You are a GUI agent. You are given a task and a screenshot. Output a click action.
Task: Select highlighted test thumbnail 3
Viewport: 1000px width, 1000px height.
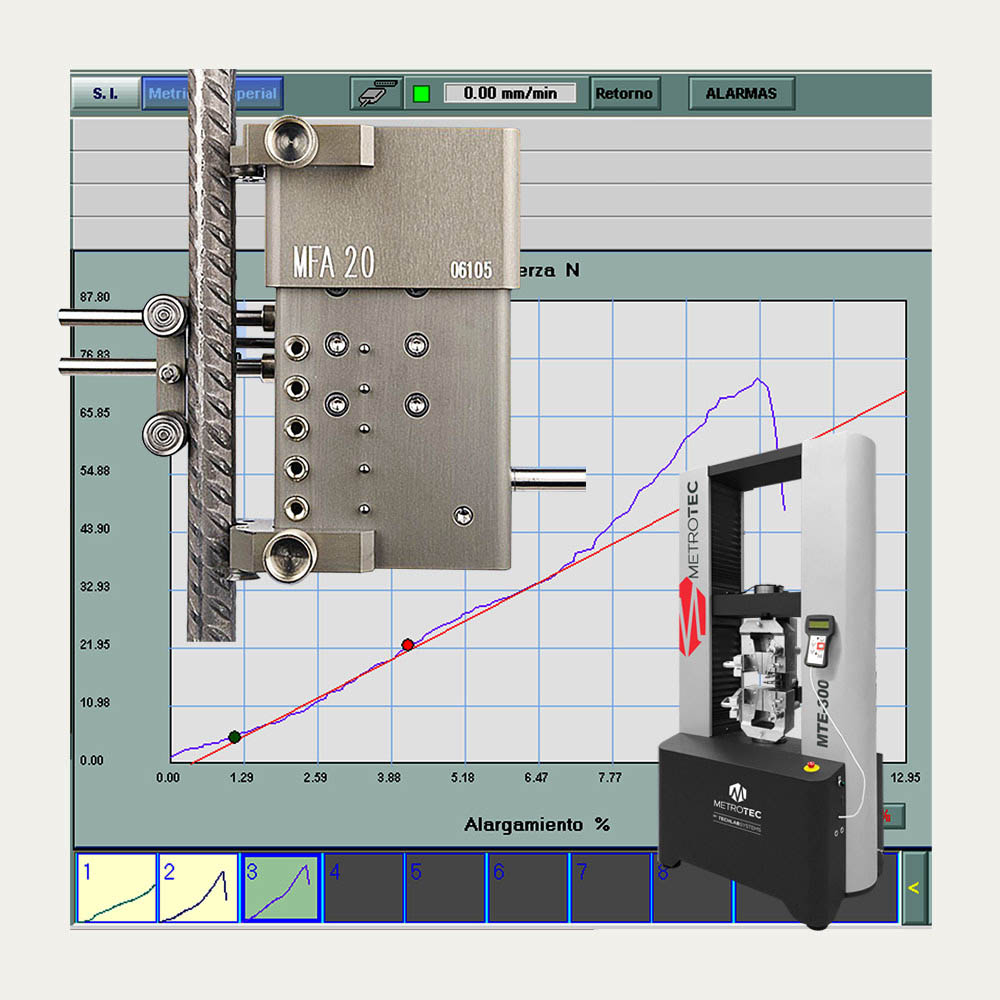click(x=281, y=887)
